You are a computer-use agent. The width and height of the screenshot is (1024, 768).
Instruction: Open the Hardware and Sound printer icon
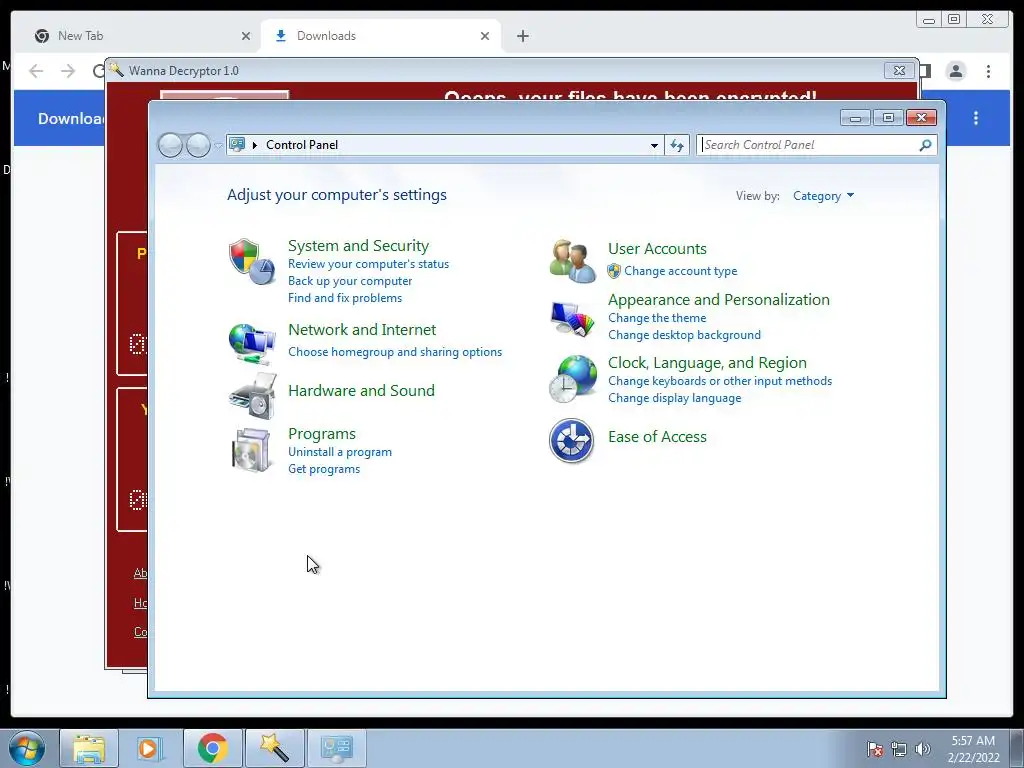click(x=253, y=396)
